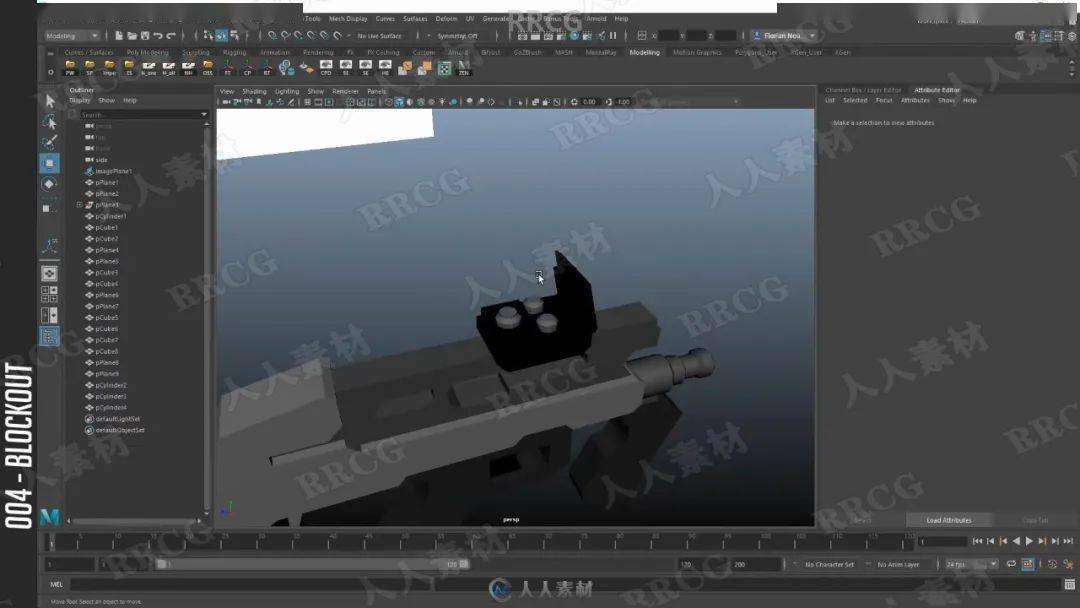
Task: Choose the Paint selection brush tool
Action: point(50,142)
